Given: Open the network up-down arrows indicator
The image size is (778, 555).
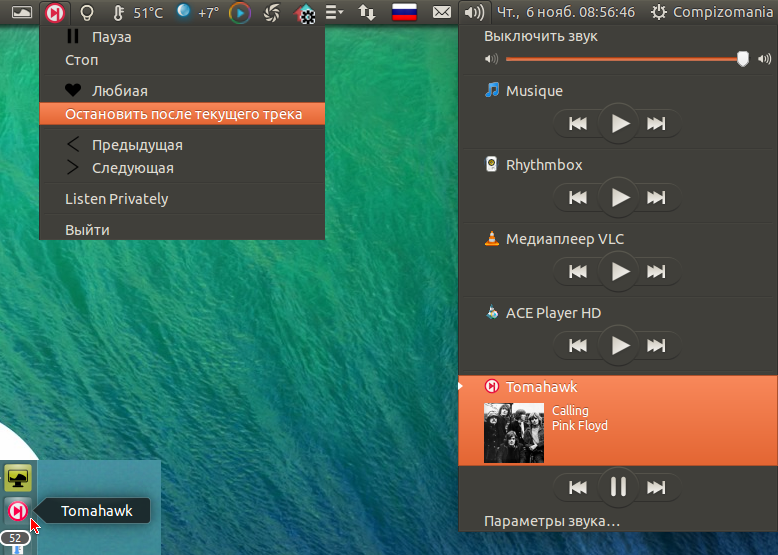Looking at the screenshot, I should (367, 12).
